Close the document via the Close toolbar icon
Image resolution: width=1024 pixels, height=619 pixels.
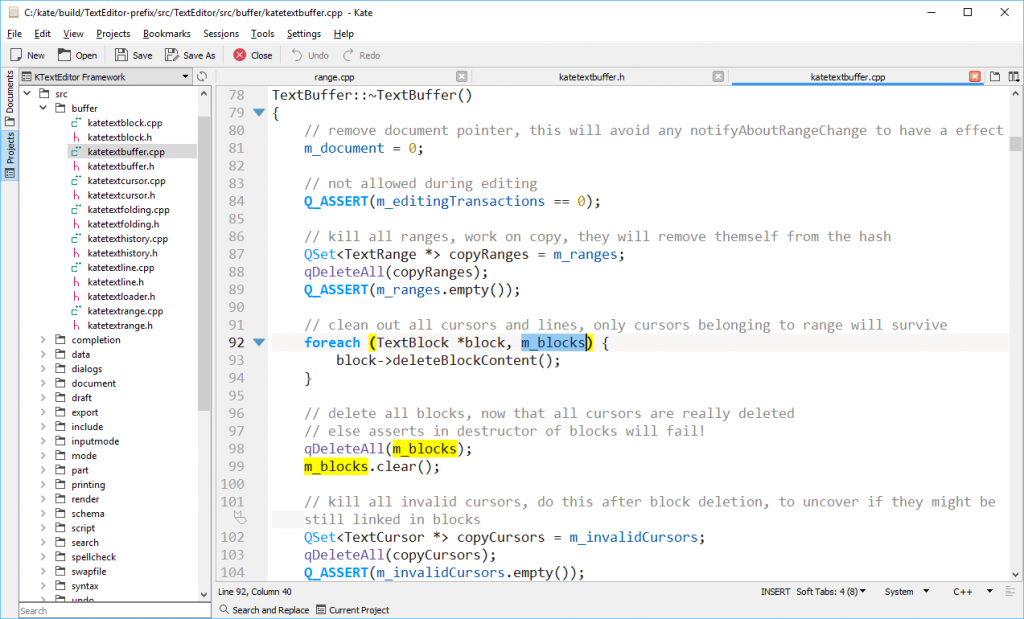click(x=251, y=55)
